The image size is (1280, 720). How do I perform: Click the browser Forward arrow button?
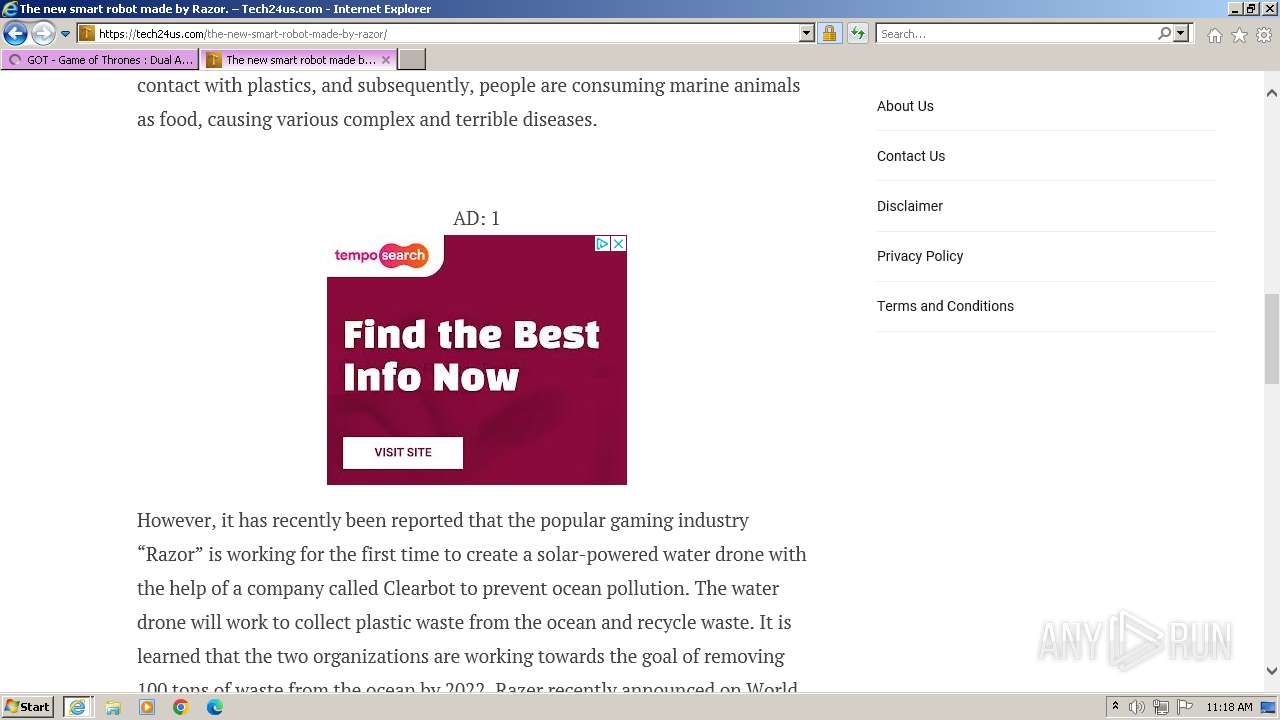(x=42, y=33)
